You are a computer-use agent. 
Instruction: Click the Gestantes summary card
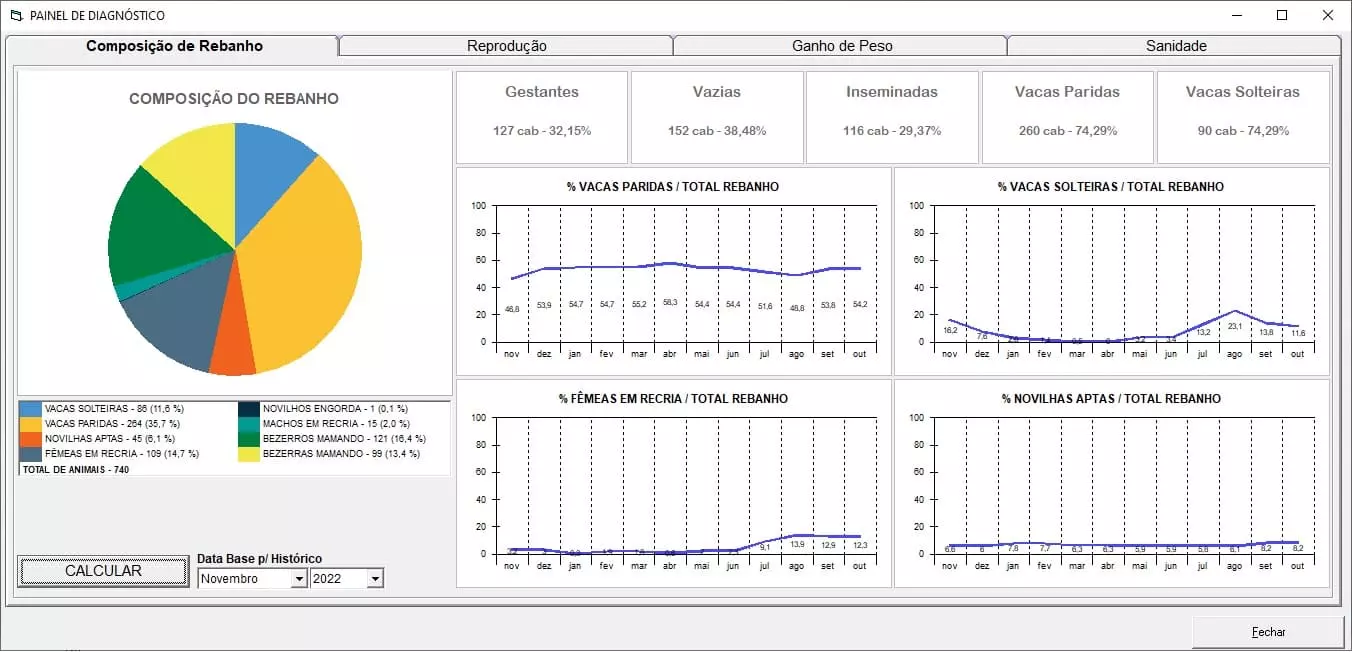pyautogui.click(x=542, y=116)
